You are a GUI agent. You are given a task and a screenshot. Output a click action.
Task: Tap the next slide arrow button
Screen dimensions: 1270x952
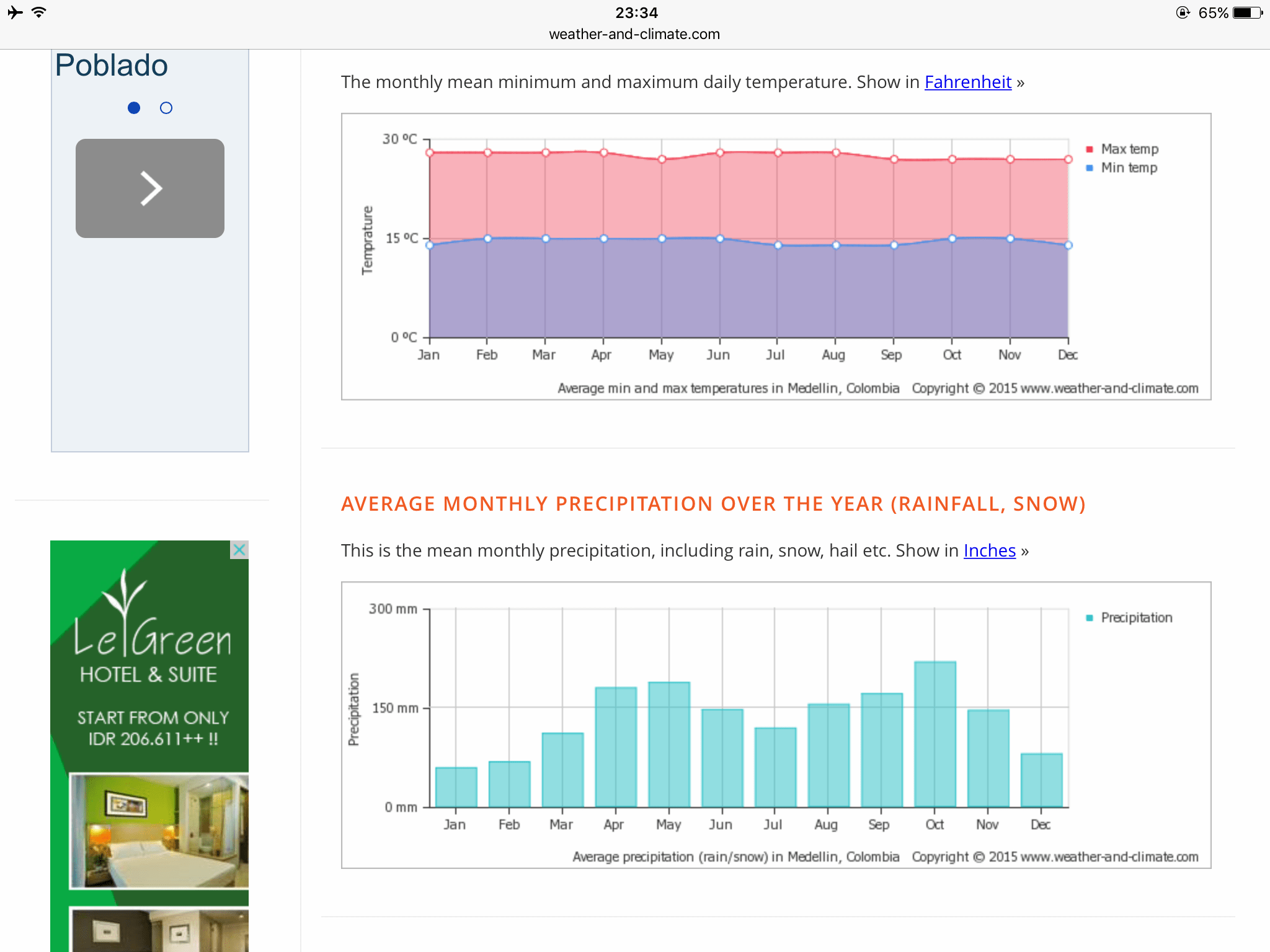pos(150,188)
